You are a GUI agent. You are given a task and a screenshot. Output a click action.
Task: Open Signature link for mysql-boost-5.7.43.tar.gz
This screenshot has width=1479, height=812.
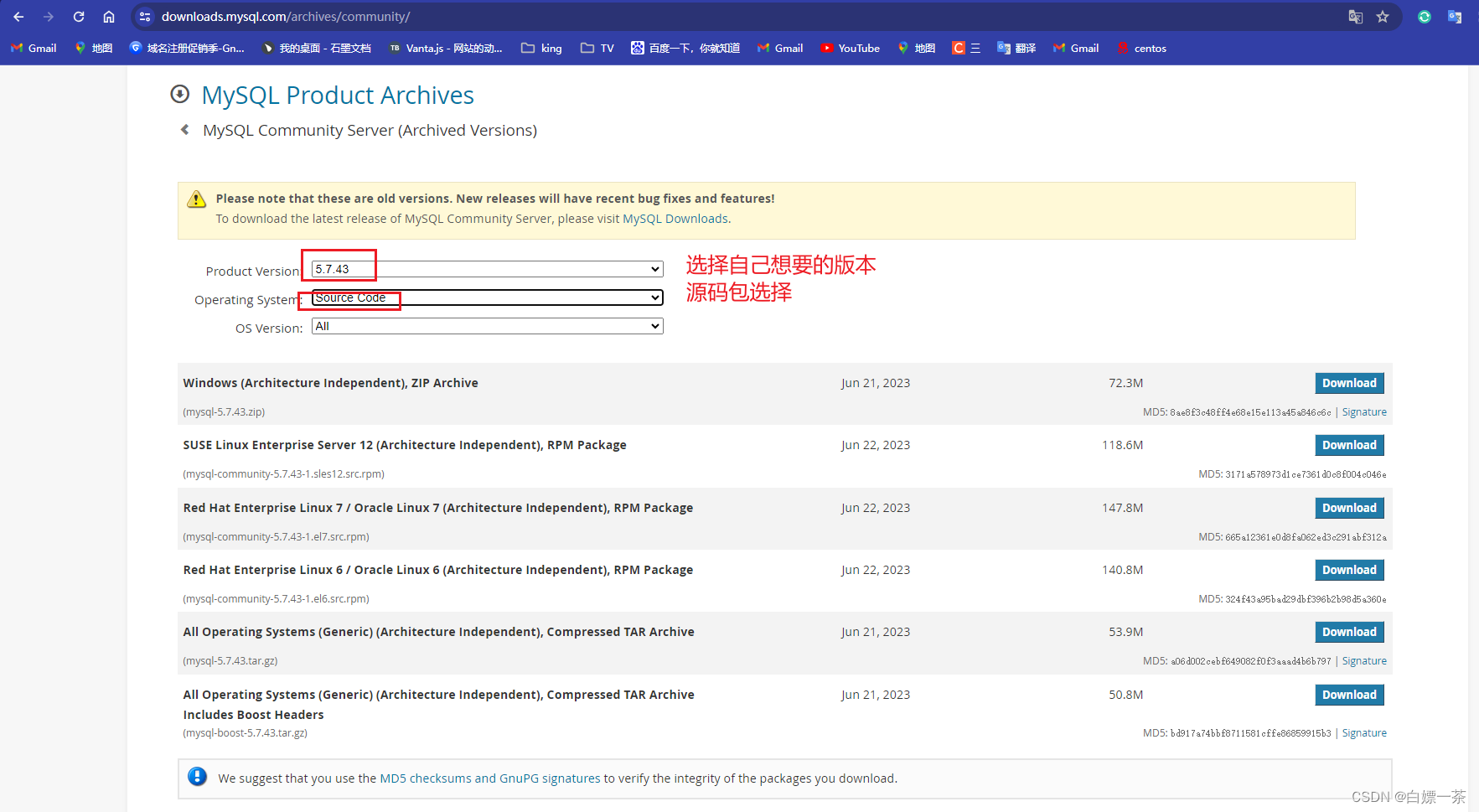click(1364, 733)
